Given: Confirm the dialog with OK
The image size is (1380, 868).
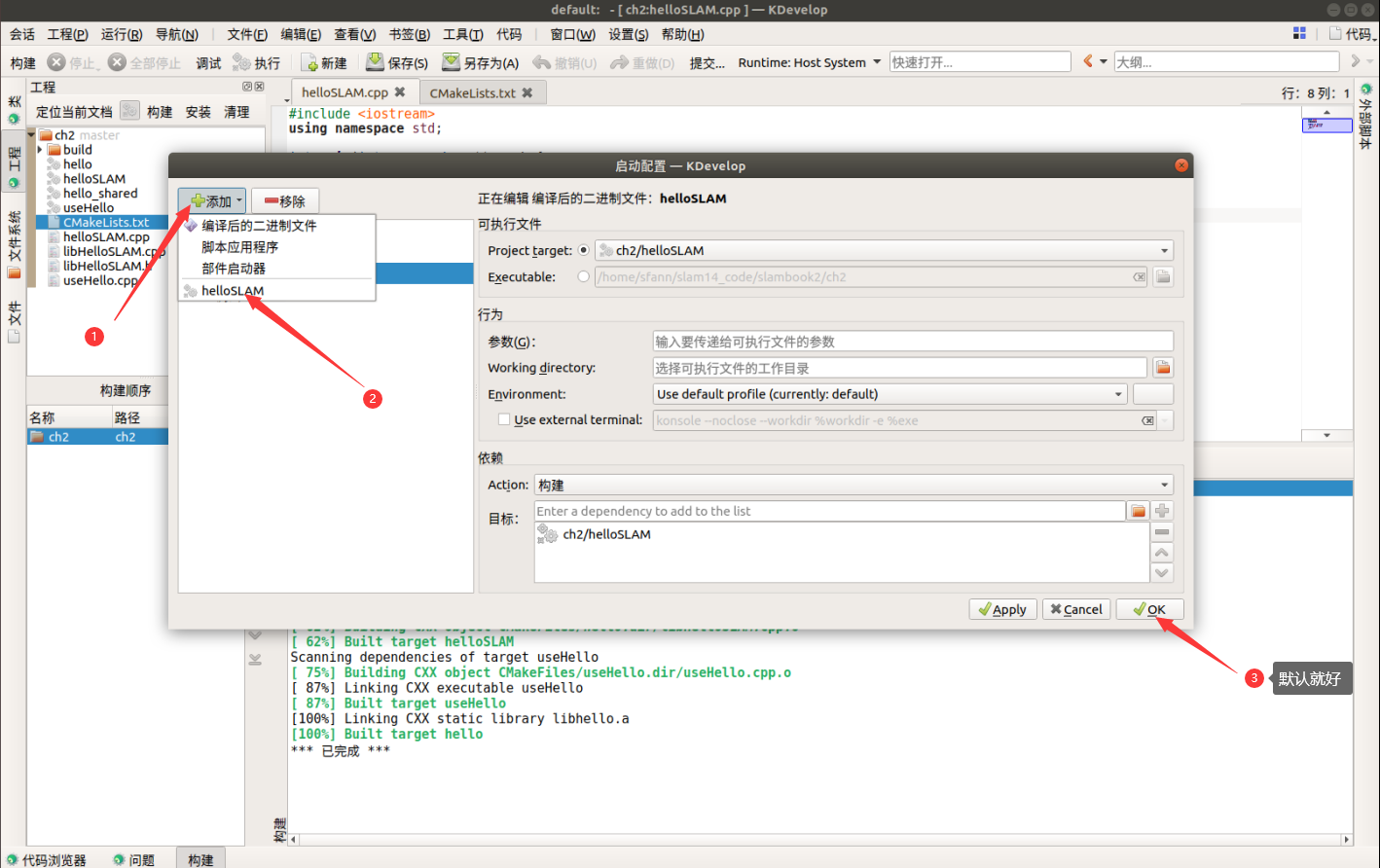Looking at the screenshot, I should [1149, 609].
